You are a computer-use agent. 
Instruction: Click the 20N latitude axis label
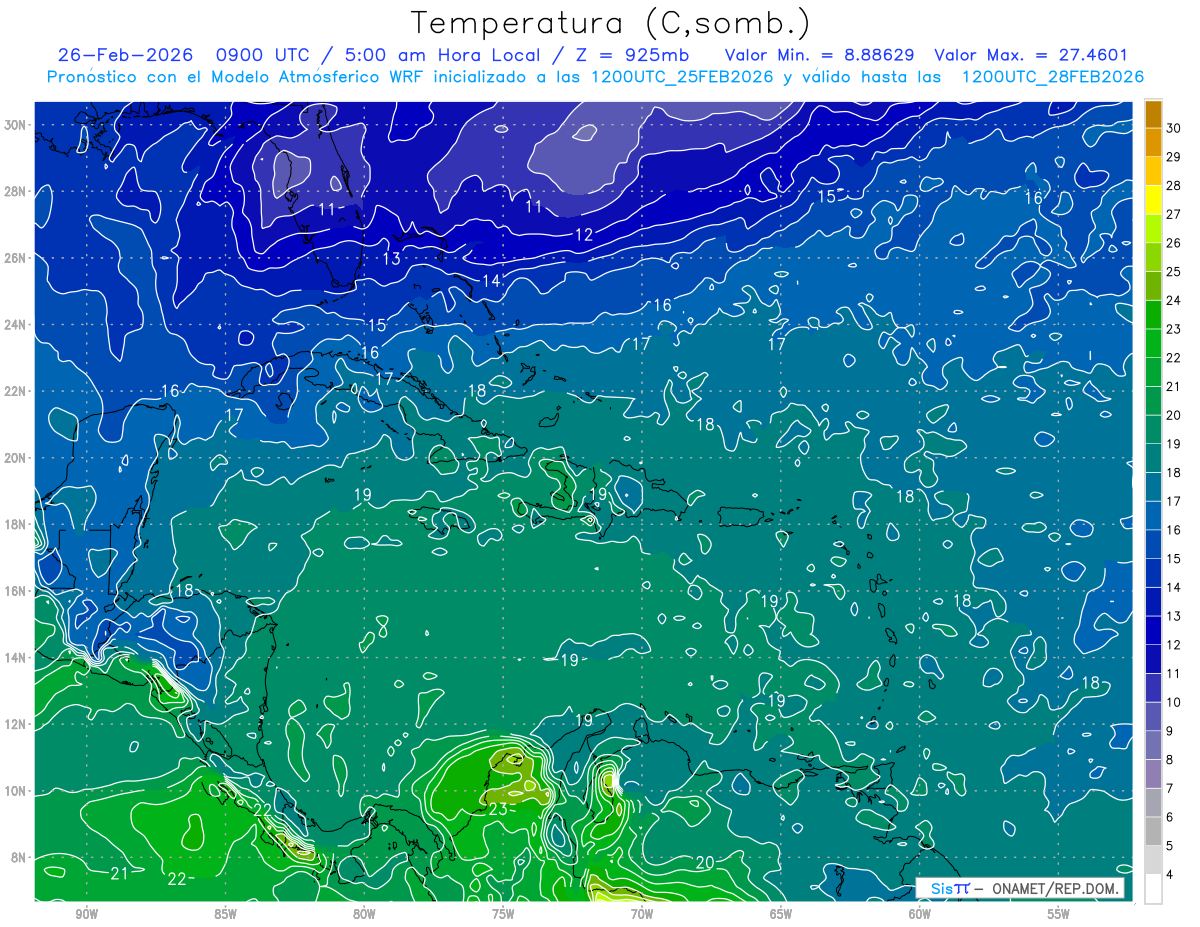pyautogui.click(x=16, y=458)
